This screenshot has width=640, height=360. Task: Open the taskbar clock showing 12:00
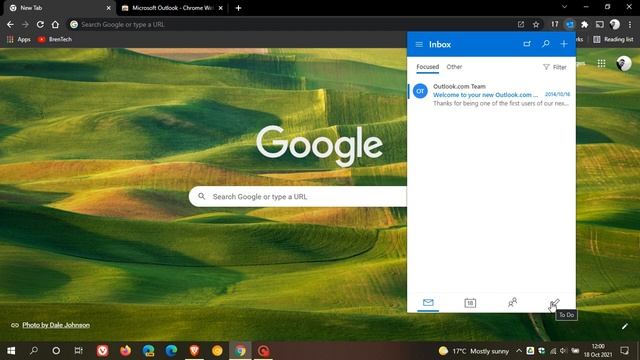(598, 351)
